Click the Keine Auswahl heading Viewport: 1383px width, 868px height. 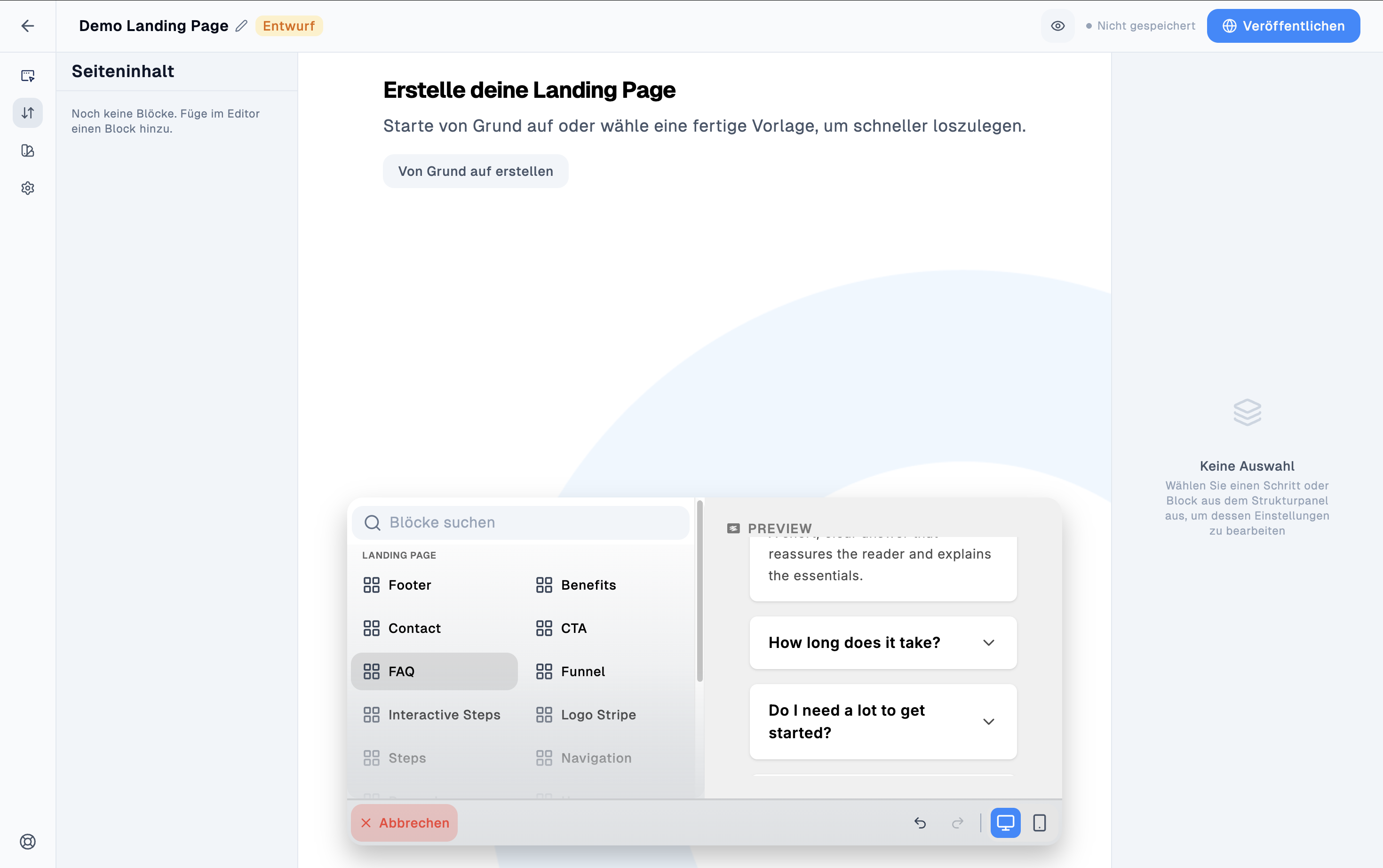1247,466
